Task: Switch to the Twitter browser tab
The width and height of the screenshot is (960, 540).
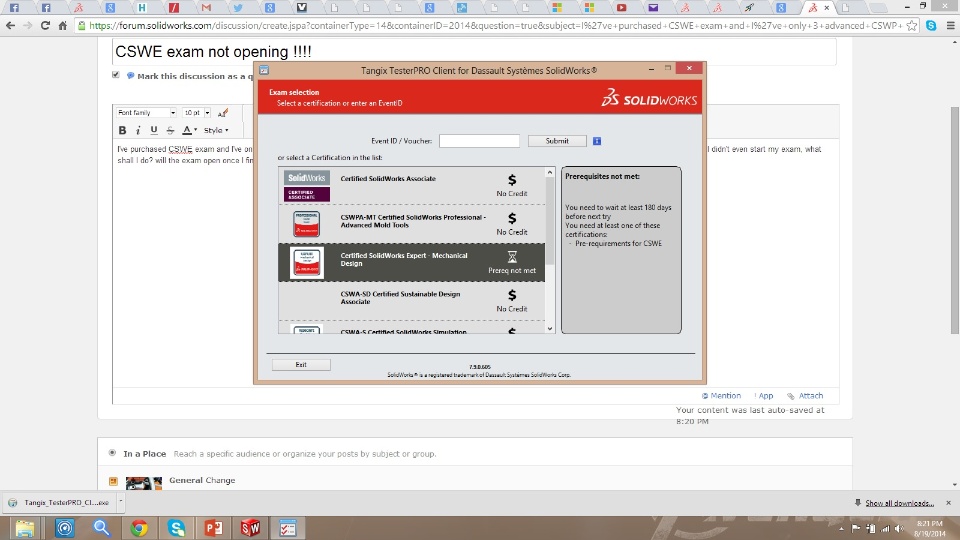Action: 238,8
